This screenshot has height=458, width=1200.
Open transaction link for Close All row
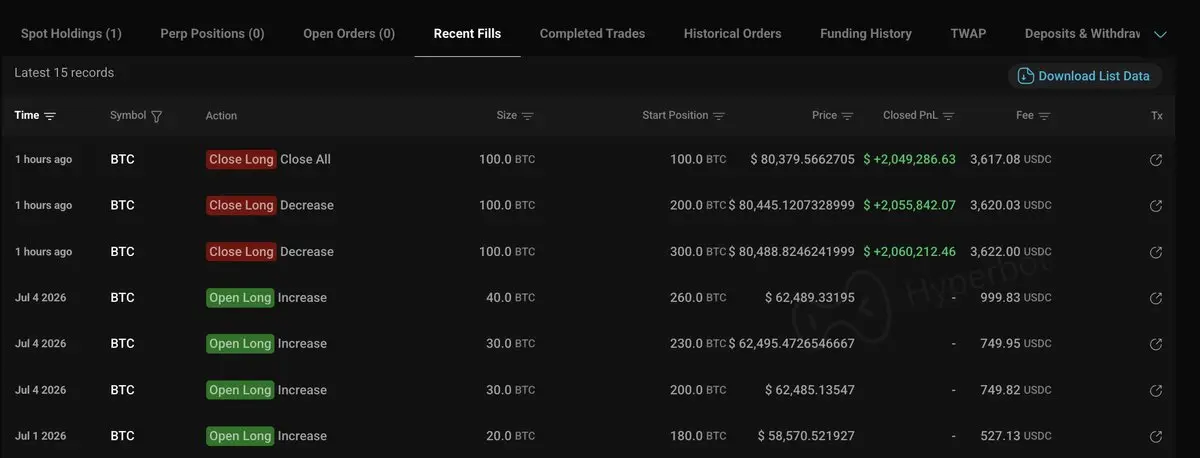click(x=1156, y=160)
